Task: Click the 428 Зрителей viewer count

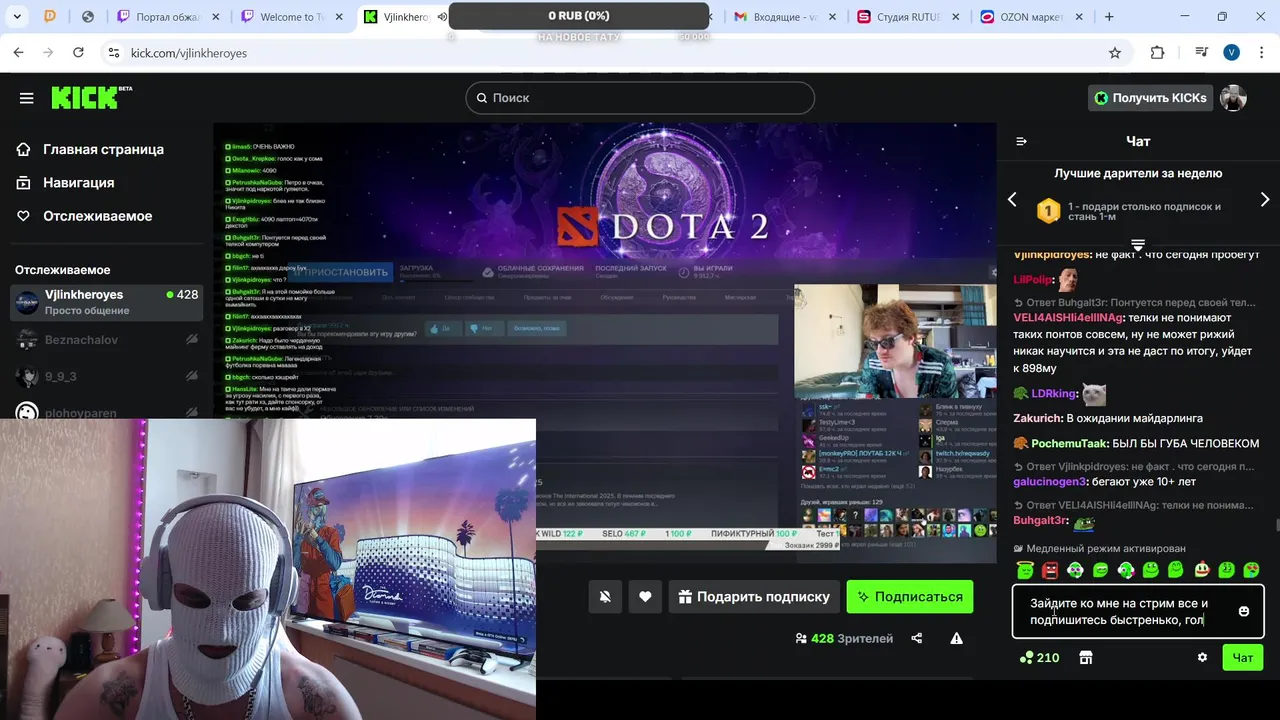Action: [x=844, y=638]
